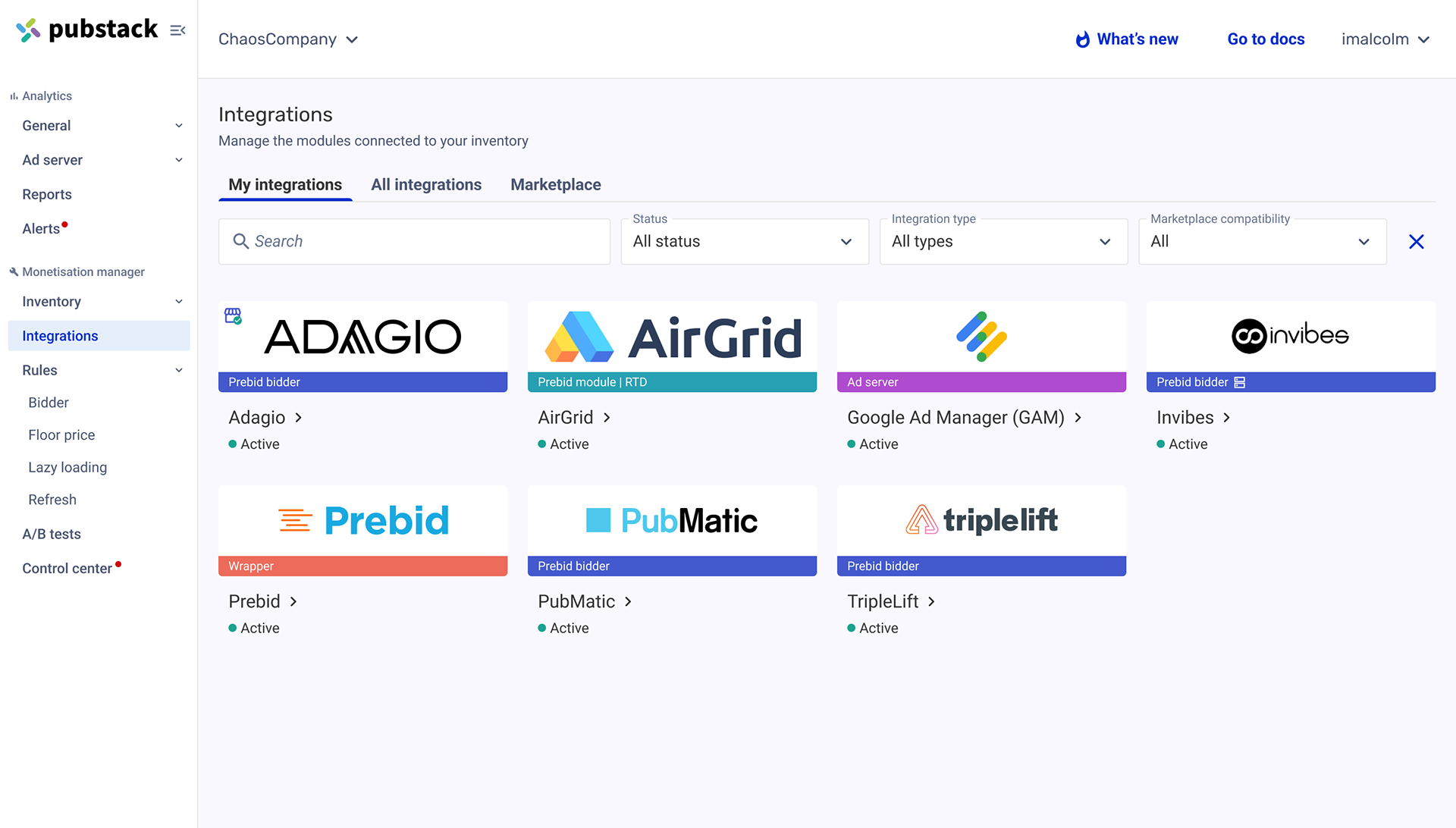This screenshot has width=1456, height=828.
Task: Click the Active status under TripleLift
Action: pyautogui.click(x=873, y=629)
